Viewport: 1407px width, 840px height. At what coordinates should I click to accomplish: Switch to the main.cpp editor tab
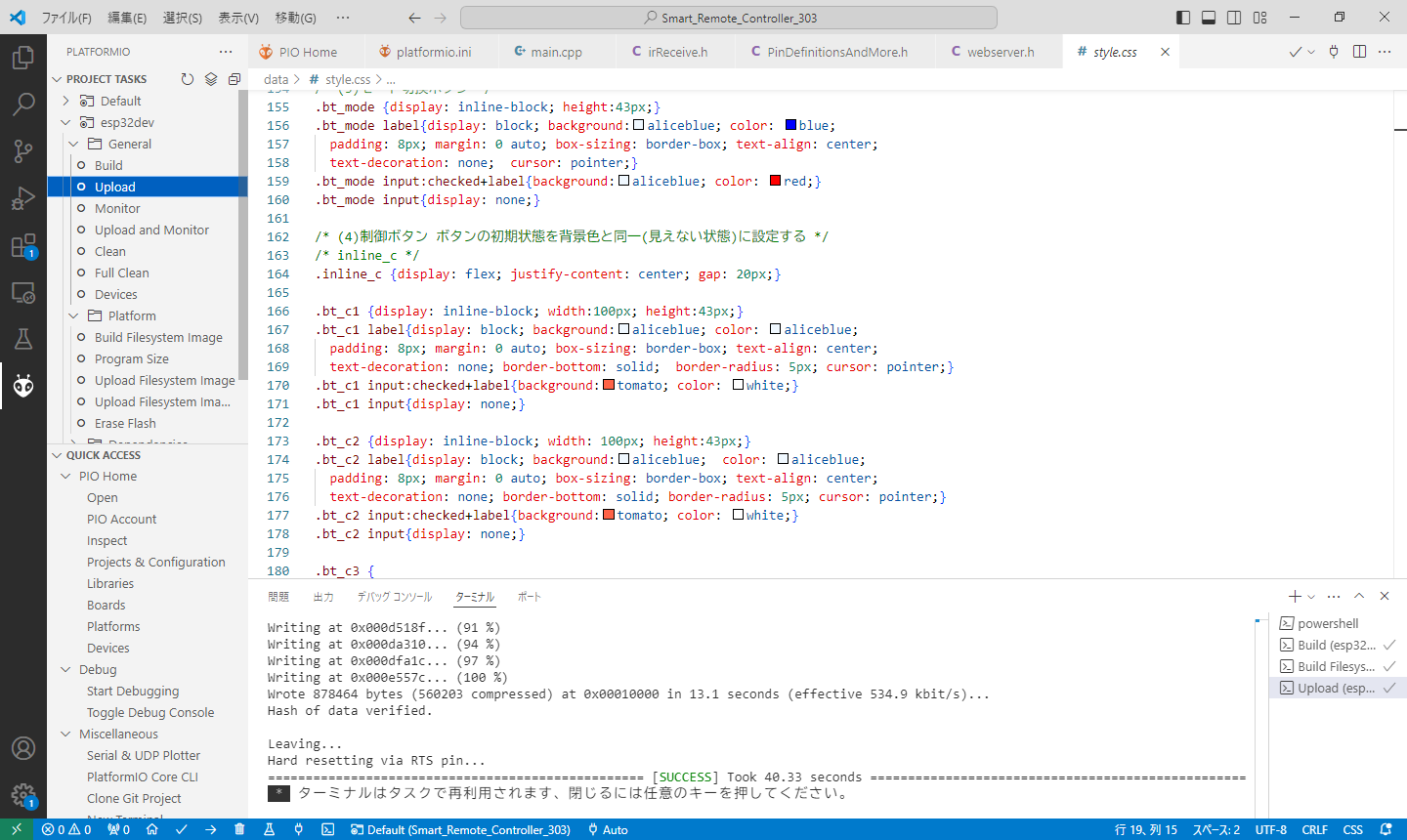pyautogui.click(x=555, y=52)
